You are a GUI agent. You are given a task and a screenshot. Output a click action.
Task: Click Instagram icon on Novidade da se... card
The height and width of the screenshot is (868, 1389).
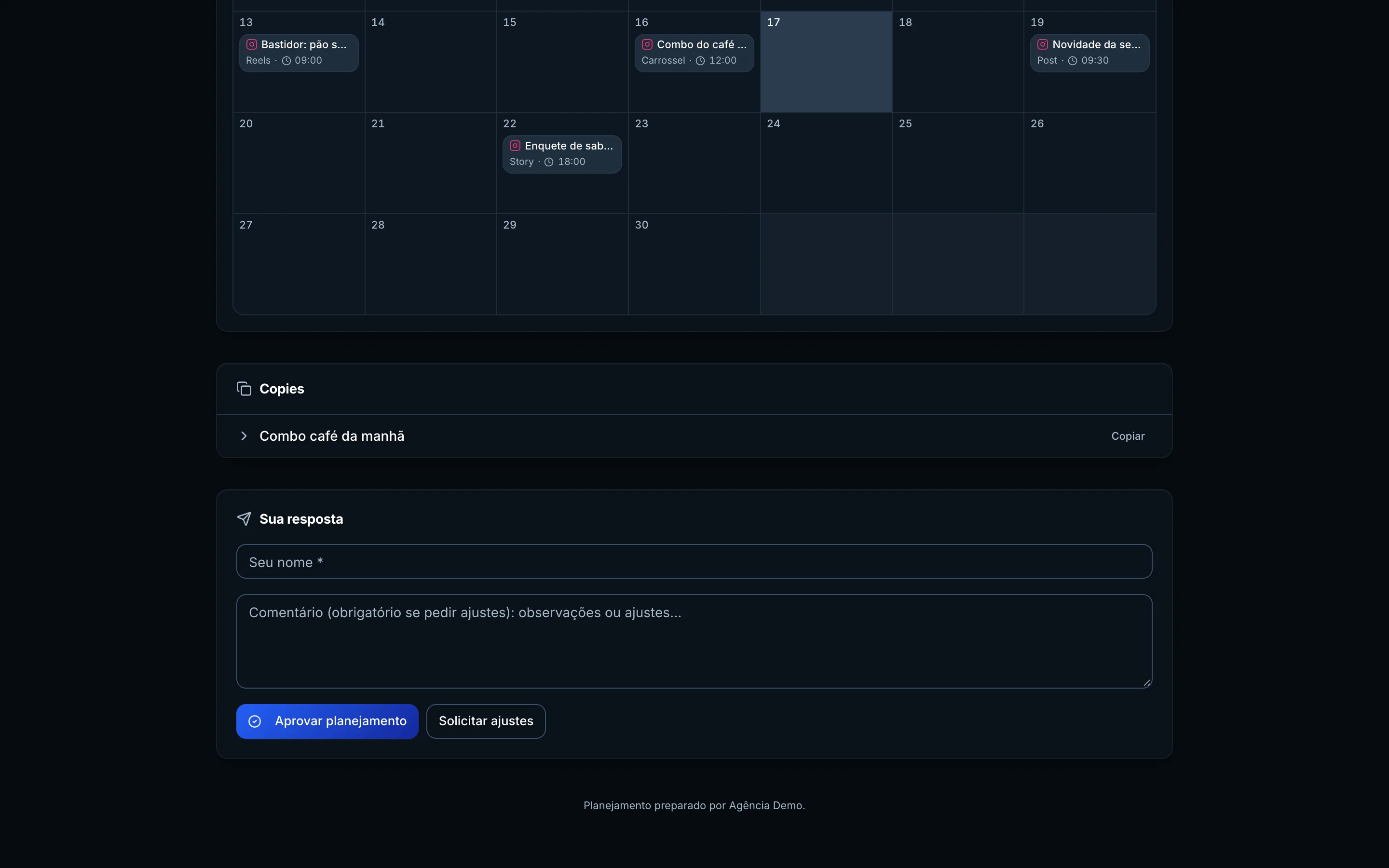click(x=1042, y=44)
